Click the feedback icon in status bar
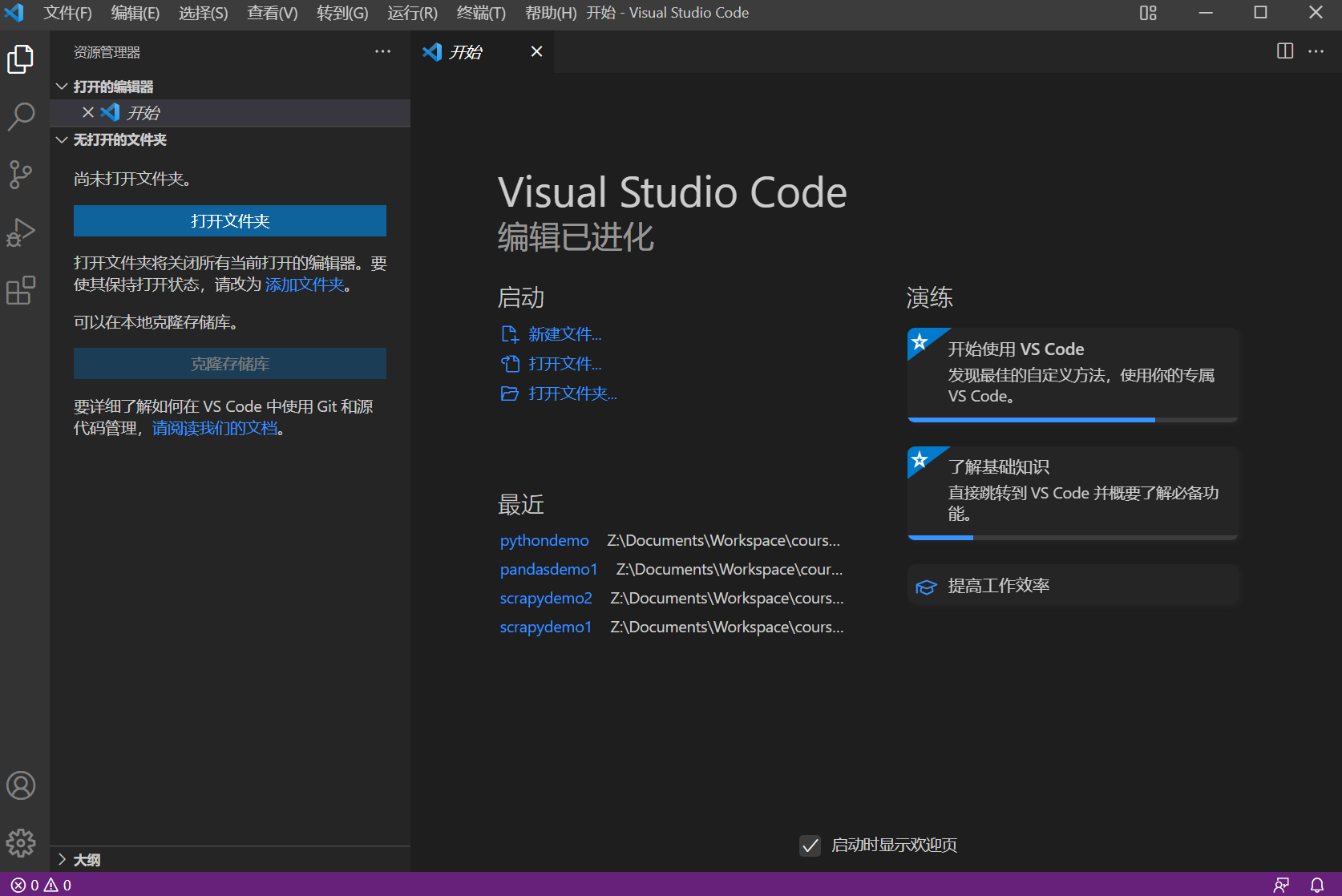The width and height of the screenshot is (1342, 896). [x=1281, y=885]
